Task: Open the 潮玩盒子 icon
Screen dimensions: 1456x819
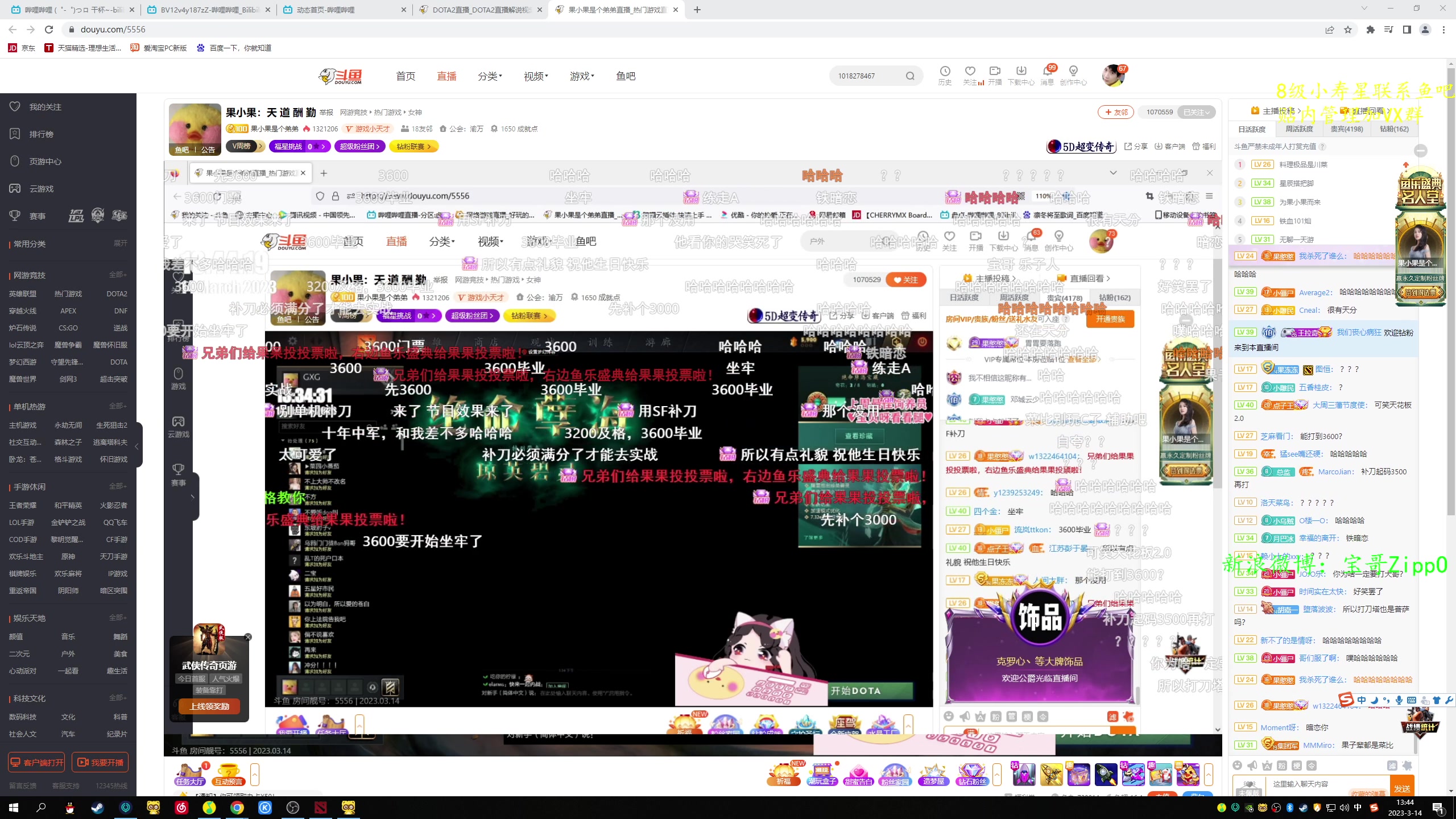Action: [822, 774]
